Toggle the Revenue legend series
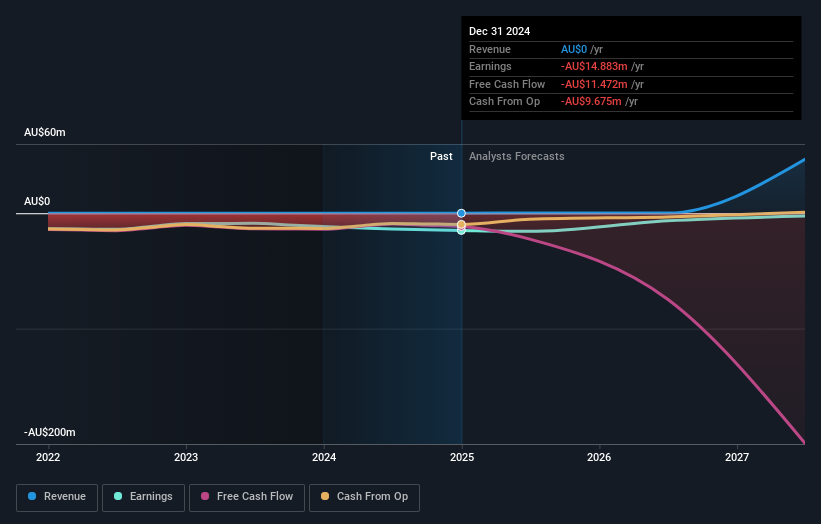821x524 pixels. coord(57,497)
